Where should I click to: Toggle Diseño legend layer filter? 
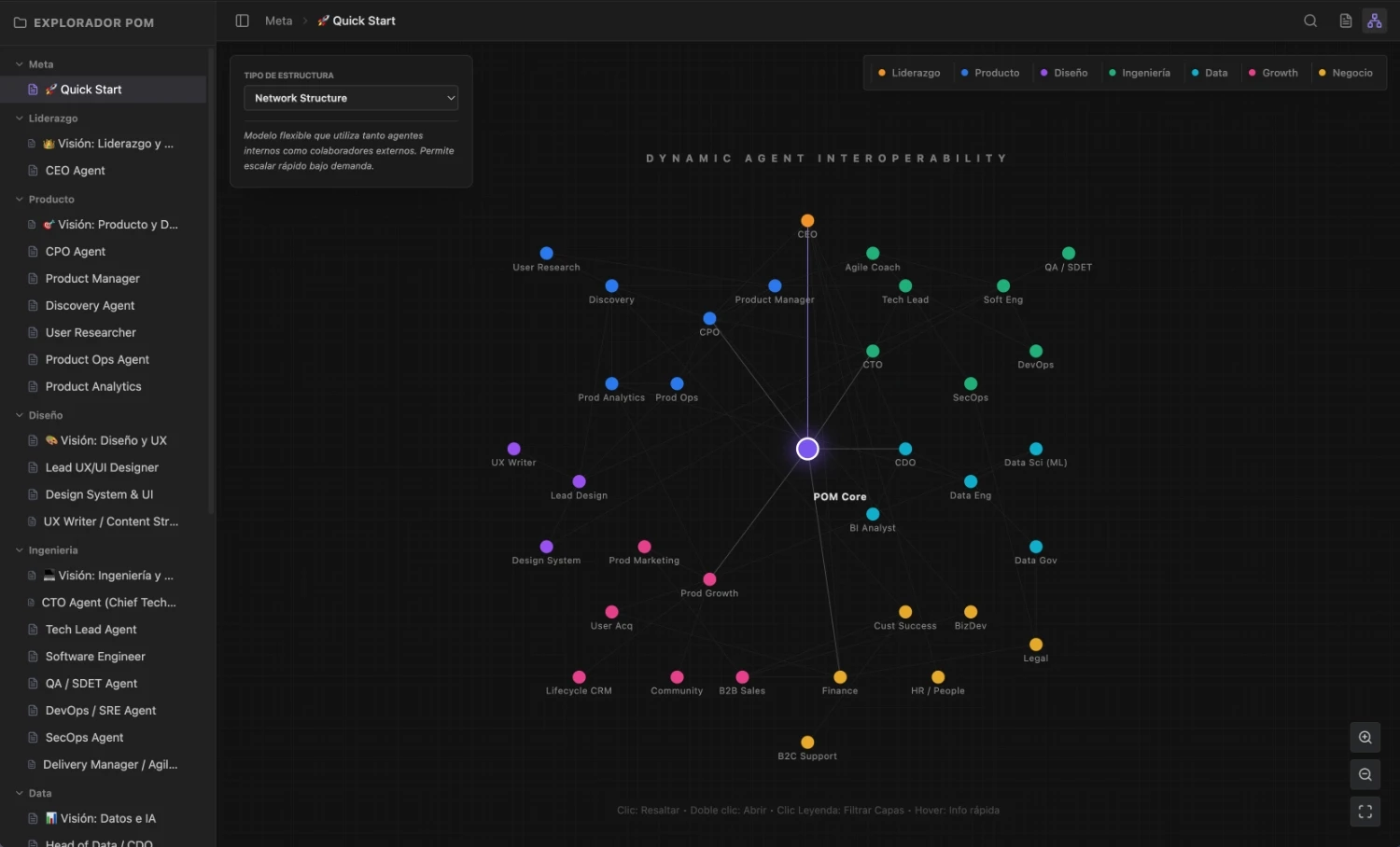tap(1064, 73)
